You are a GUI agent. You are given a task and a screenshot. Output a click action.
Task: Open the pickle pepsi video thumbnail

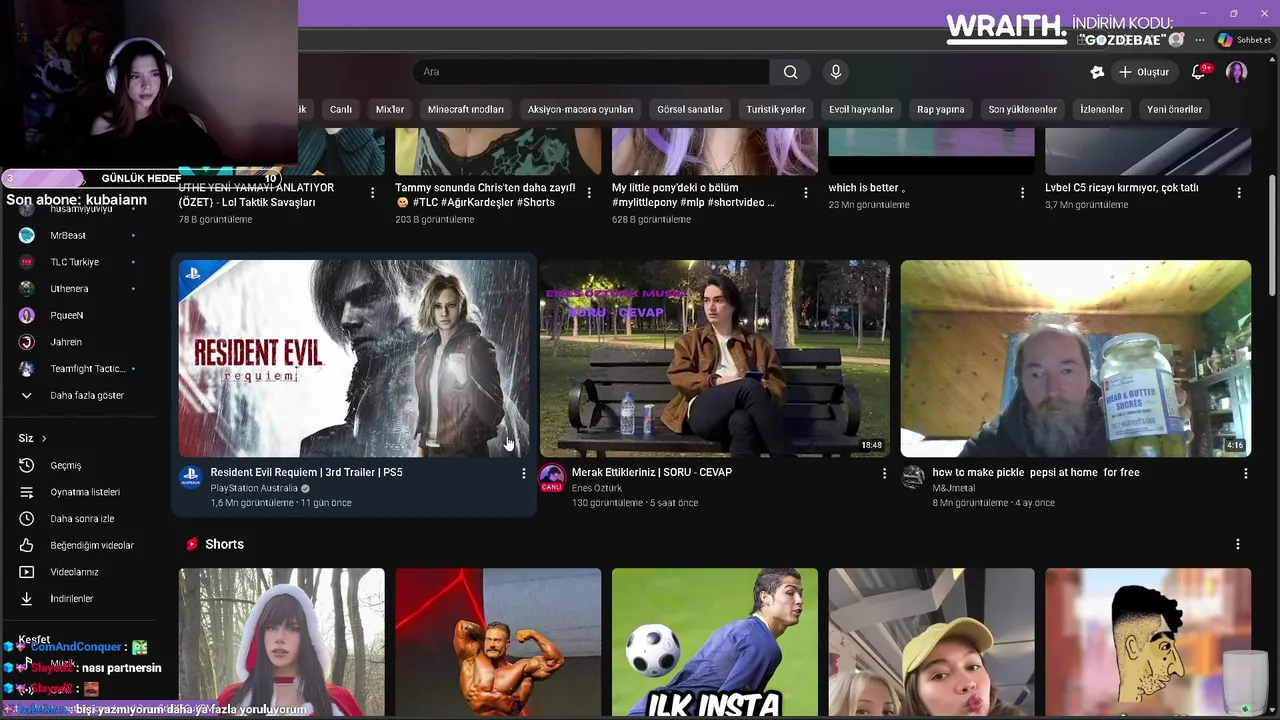[1076, 359]
